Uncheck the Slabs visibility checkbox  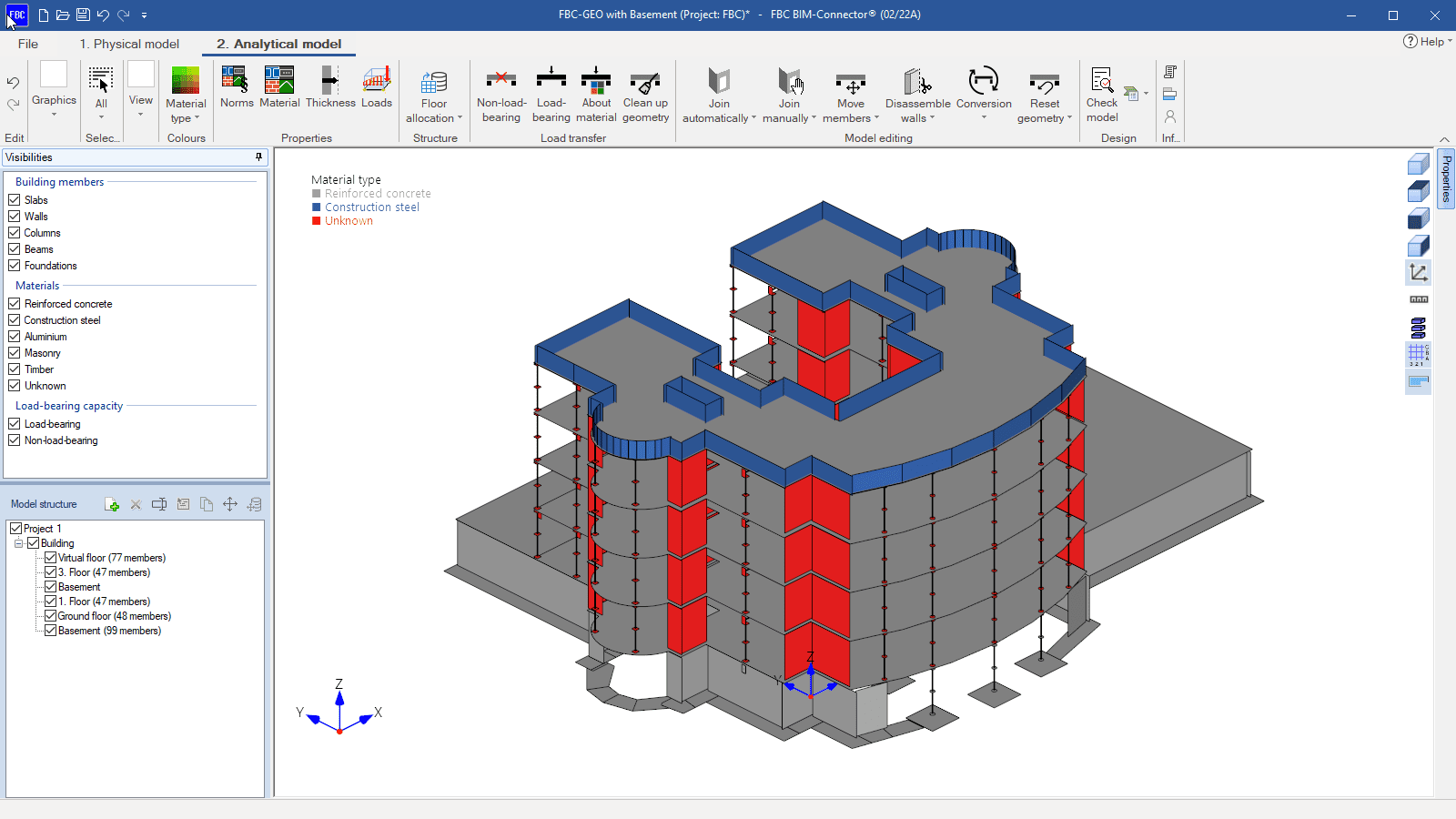15,200
